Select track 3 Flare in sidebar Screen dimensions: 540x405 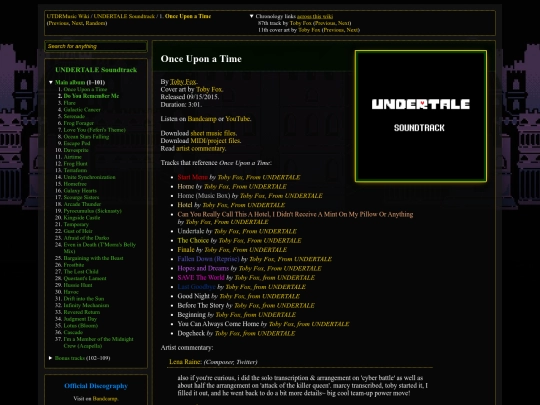(x=70, y=103)
